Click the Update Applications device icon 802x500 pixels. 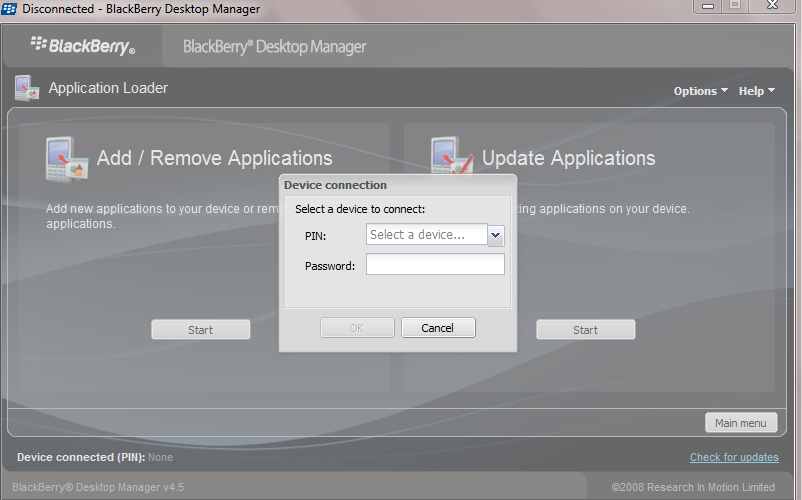[451, 155]
